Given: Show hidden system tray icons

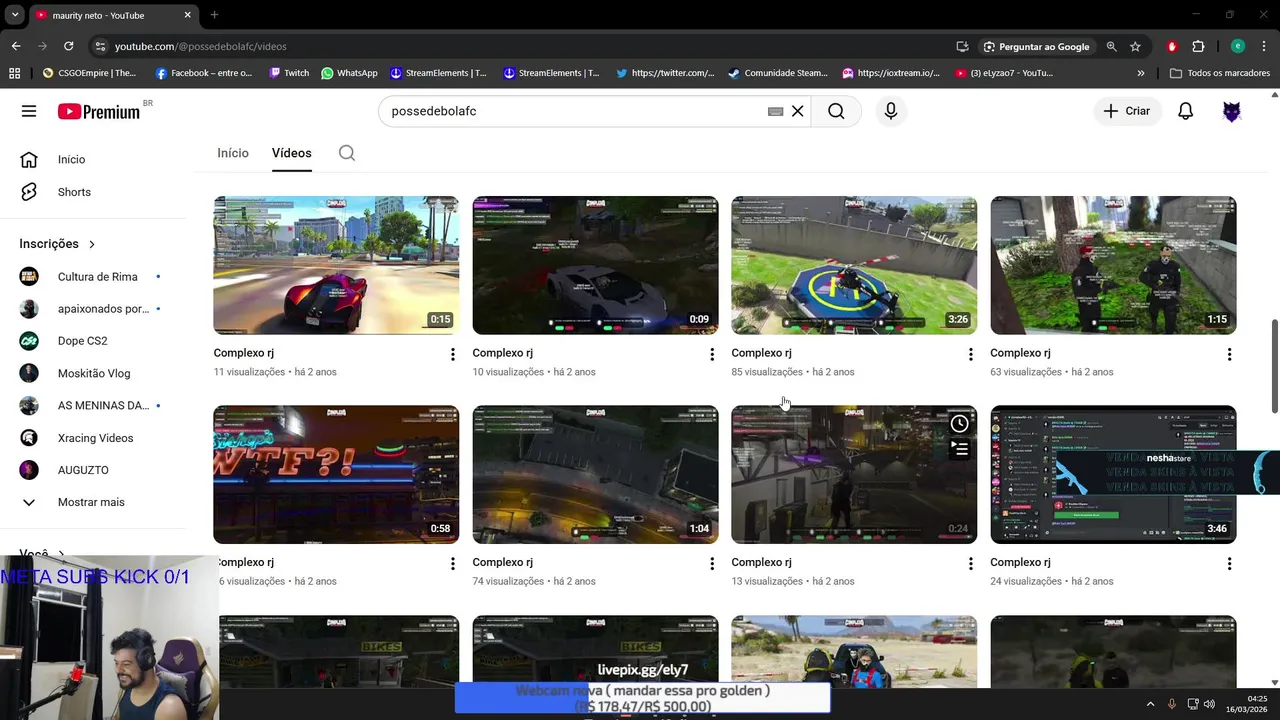Looking at the screenshot, I should pyautogui.click(x=1149, y=704).
